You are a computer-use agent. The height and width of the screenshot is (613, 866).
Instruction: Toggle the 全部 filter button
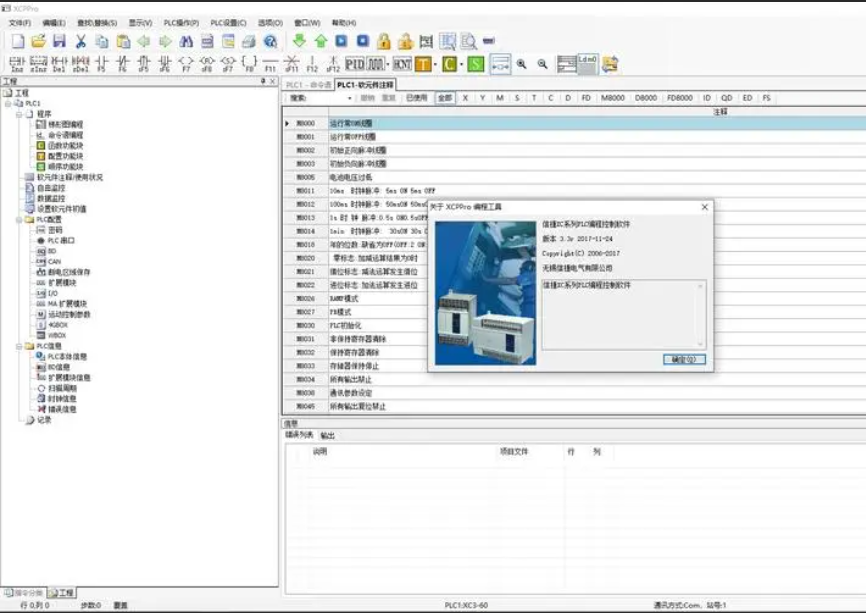click(445, 98)
